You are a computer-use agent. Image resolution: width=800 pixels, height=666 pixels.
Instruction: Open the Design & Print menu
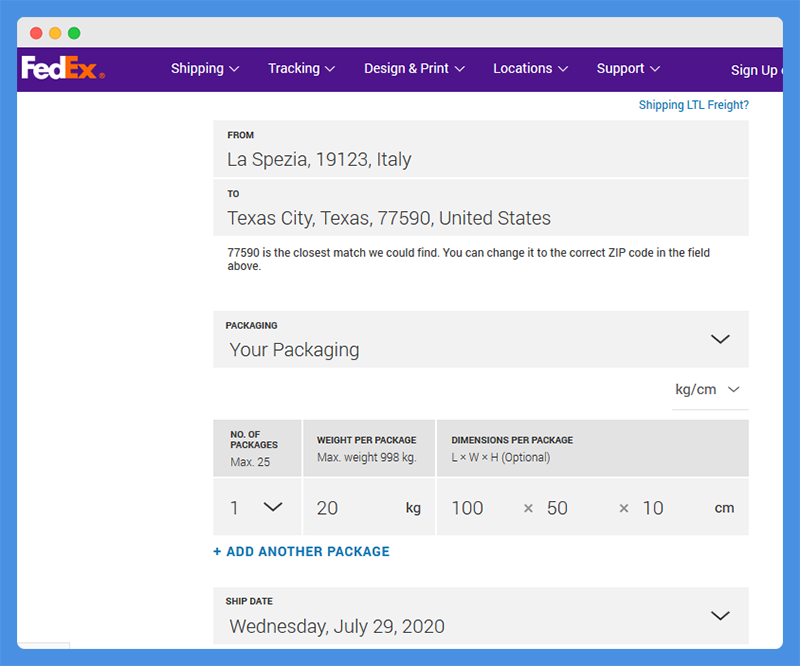coord(414,68)
